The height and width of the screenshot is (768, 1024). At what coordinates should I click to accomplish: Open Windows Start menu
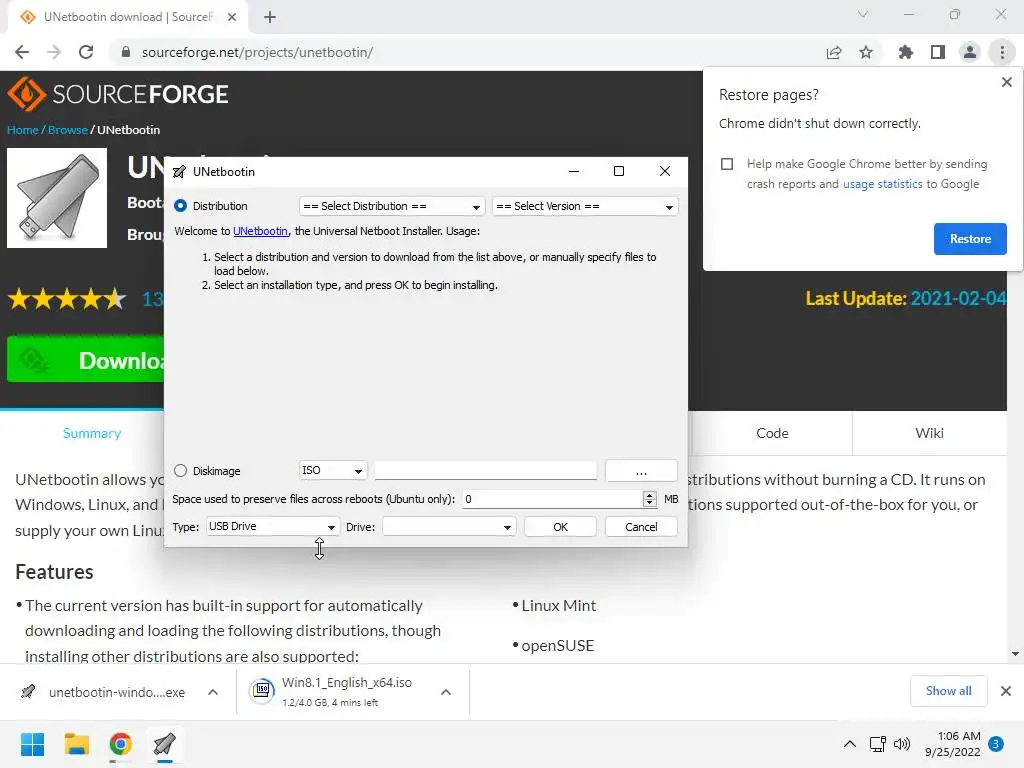32,744
